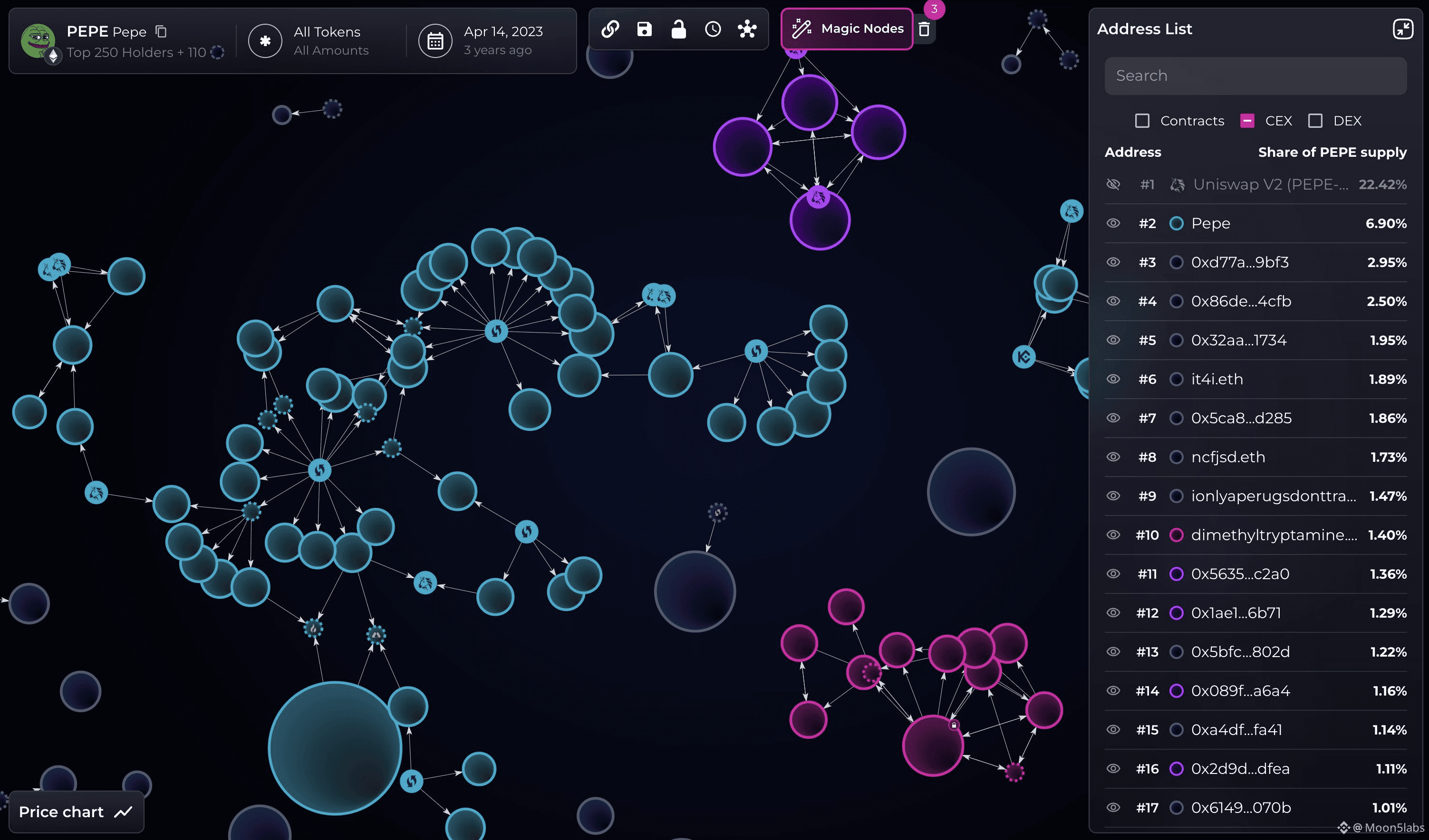Click the magenta circle of dimethyltryptamine address
Image resolution: width=1429 pixels, height=840 pixels.
pyautogui.click(x=1176, y=535)
